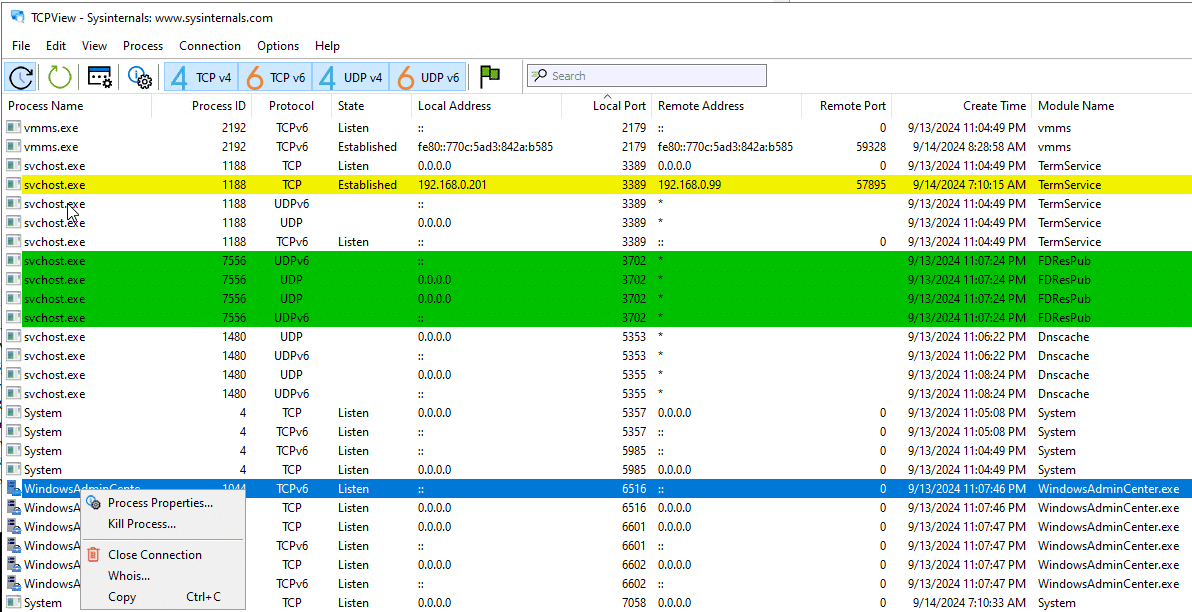Click the TCPView application icon in titlebar
Viewport: 1192px width, 612px height.
(14, 17)
